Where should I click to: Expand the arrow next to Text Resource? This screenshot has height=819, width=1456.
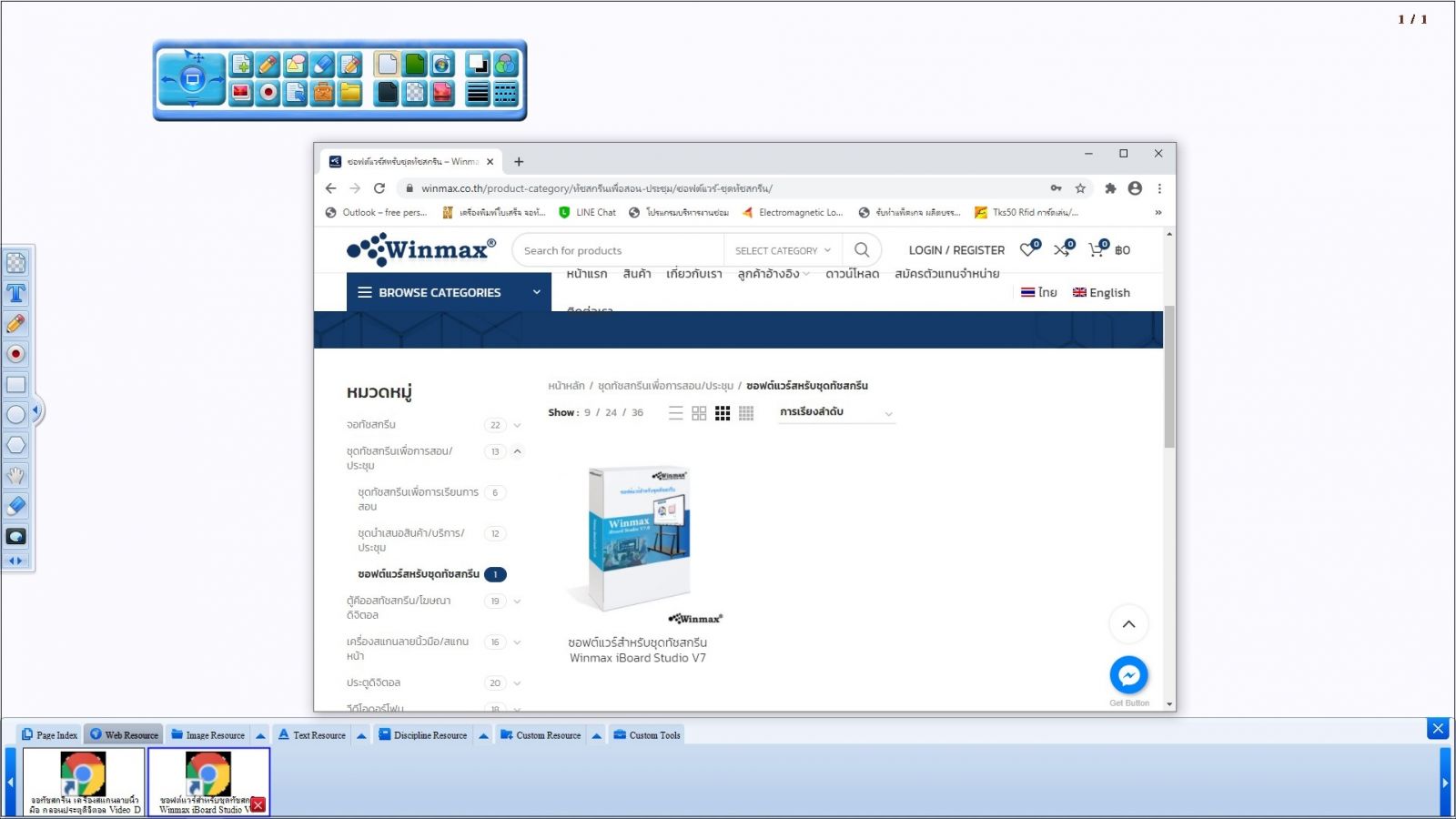click(361, 735)
